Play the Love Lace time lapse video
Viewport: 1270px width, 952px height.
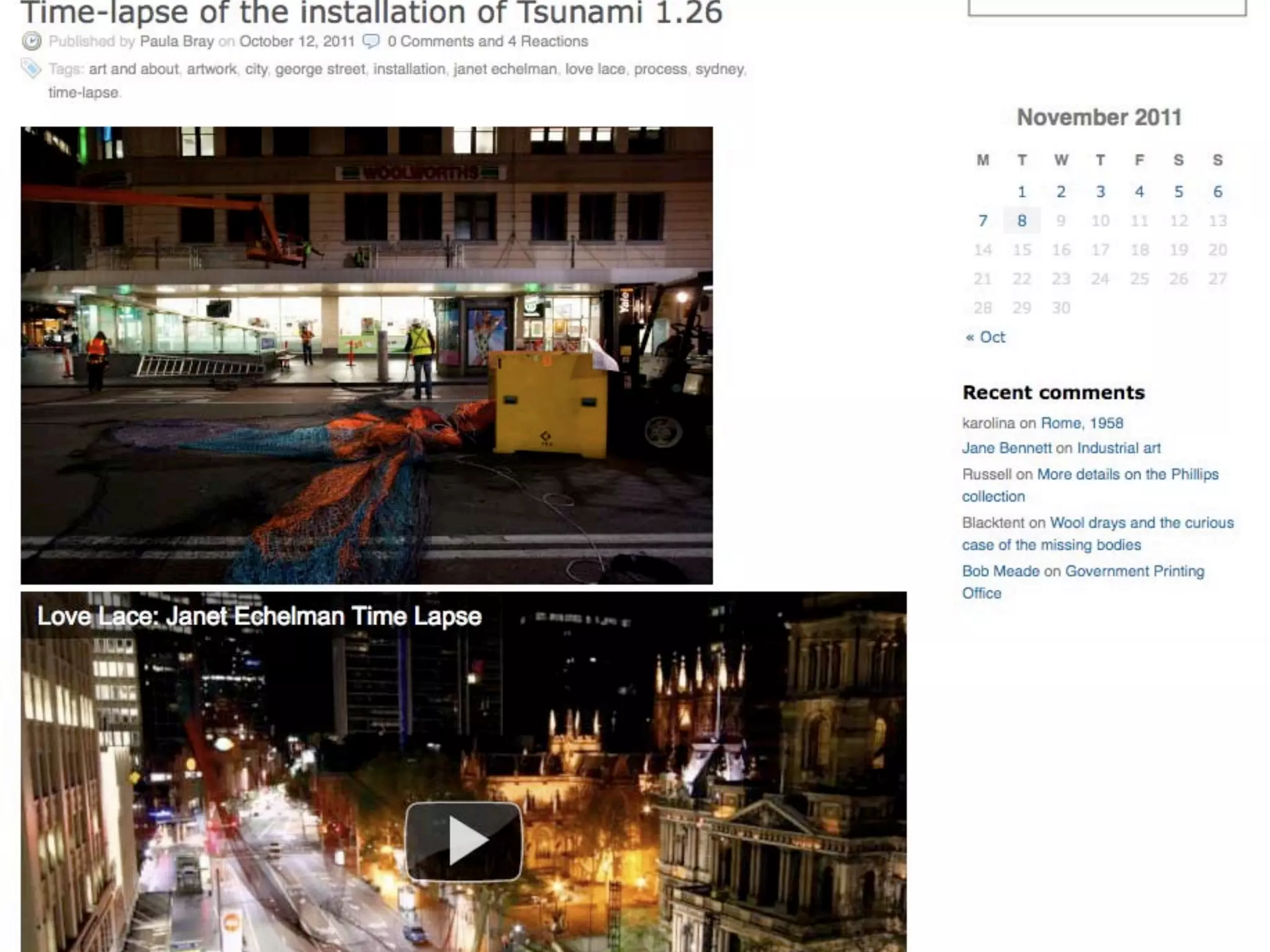[x=463, y=840]
